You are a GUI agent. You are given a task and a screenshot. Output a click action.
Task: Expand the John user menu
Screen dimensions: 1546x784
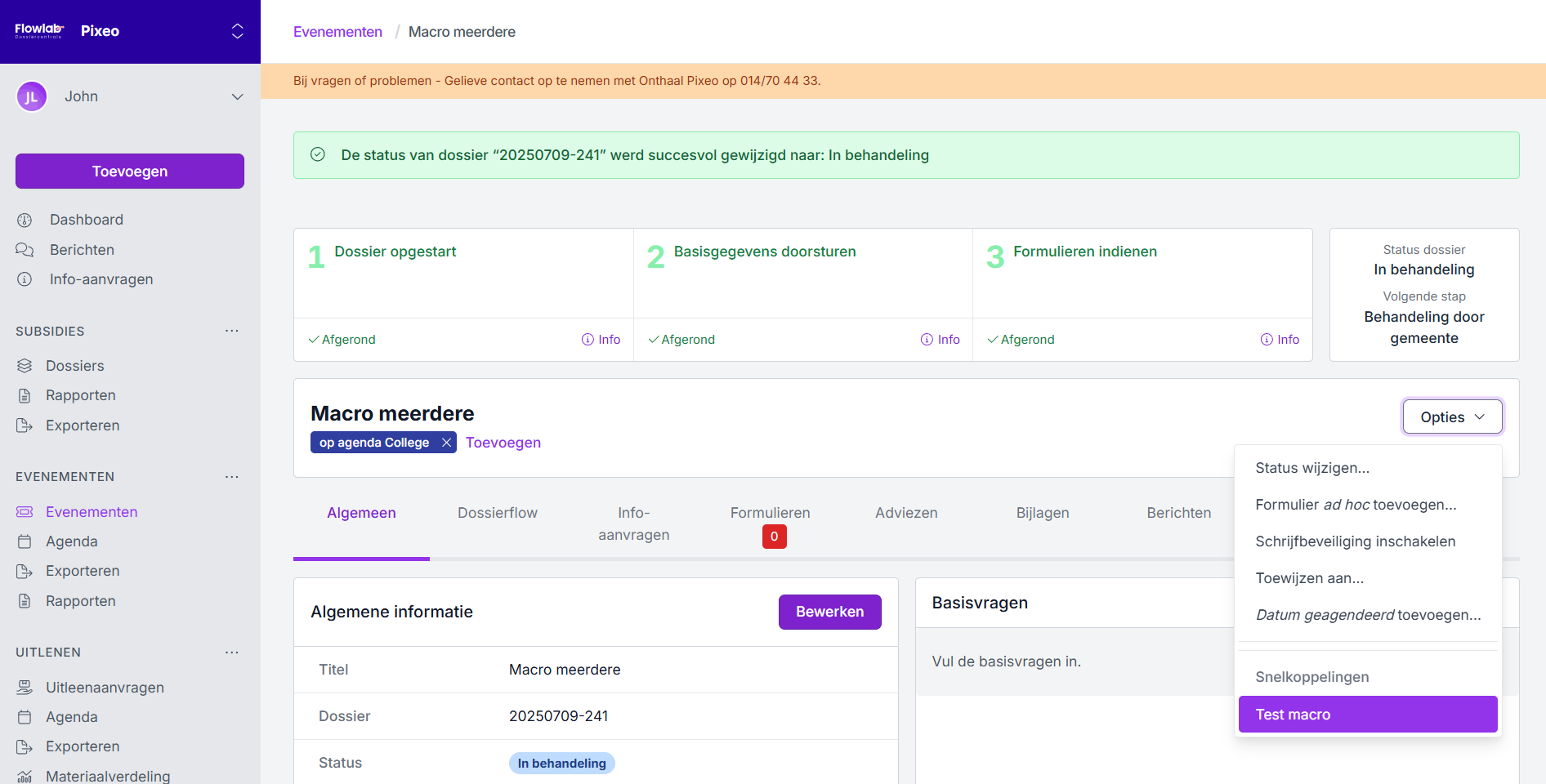click(x=237, y=96)
